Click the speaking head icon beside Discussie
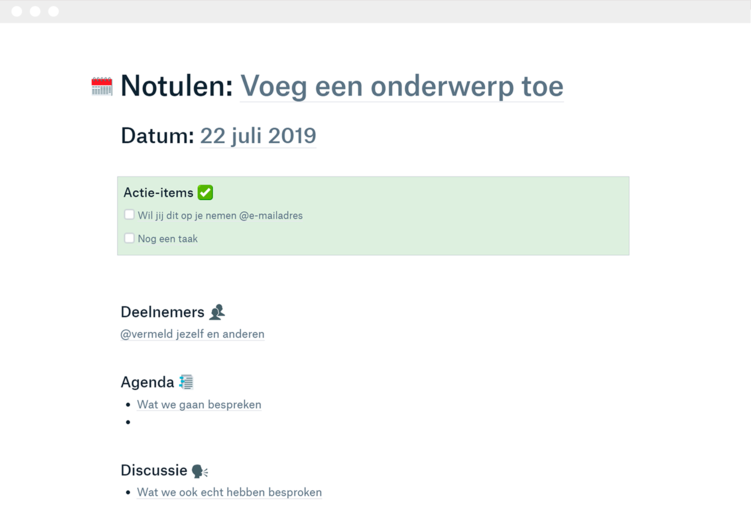751x526 pixels. coord(200,471)
